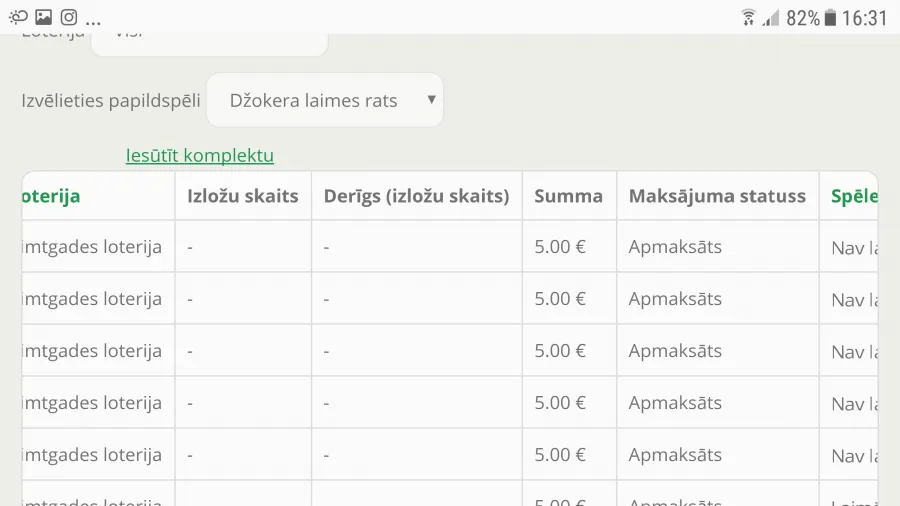The width and height of the screenshot is (900, 506).
Task: Open the Džokera laimes rats dropdown
Action: (325, 100)
